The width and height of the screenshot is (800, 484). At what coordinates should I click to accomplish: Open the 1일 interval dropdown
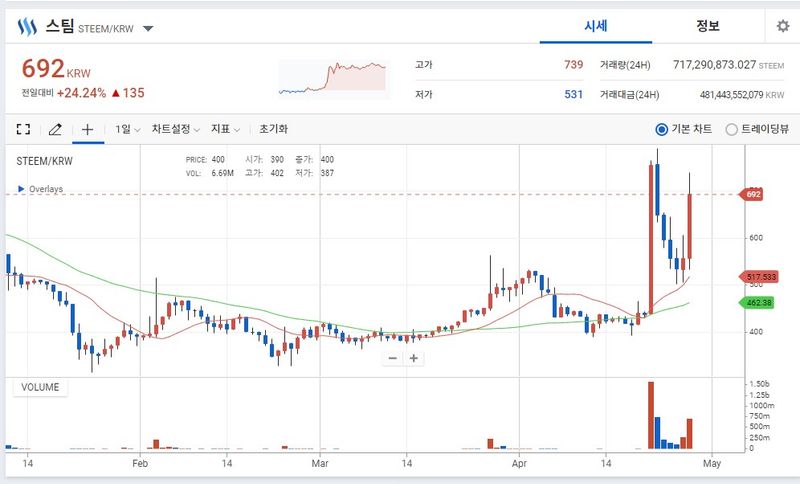(x=128, y=130)
